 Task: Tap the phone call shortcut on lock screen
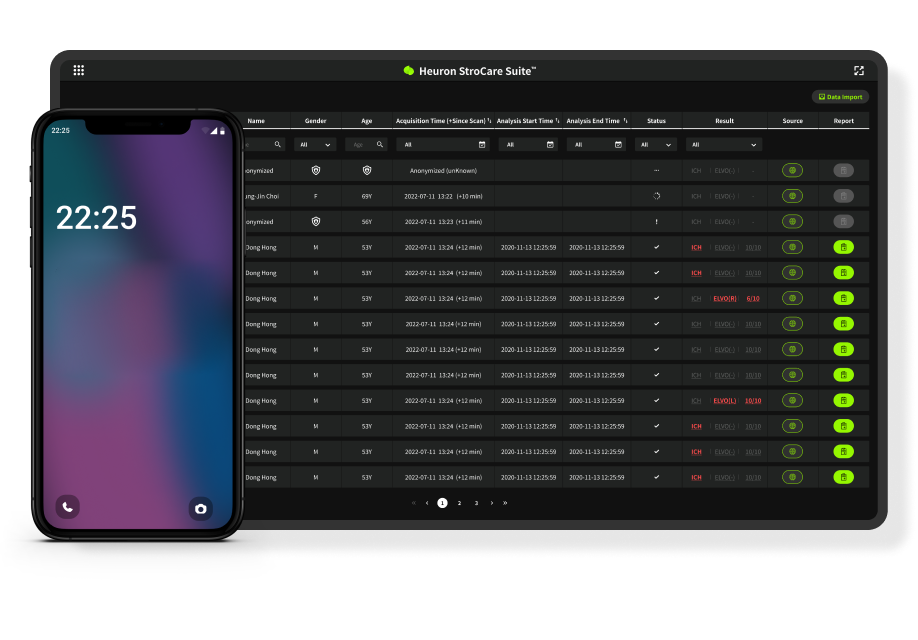click(x=67, y=507)
